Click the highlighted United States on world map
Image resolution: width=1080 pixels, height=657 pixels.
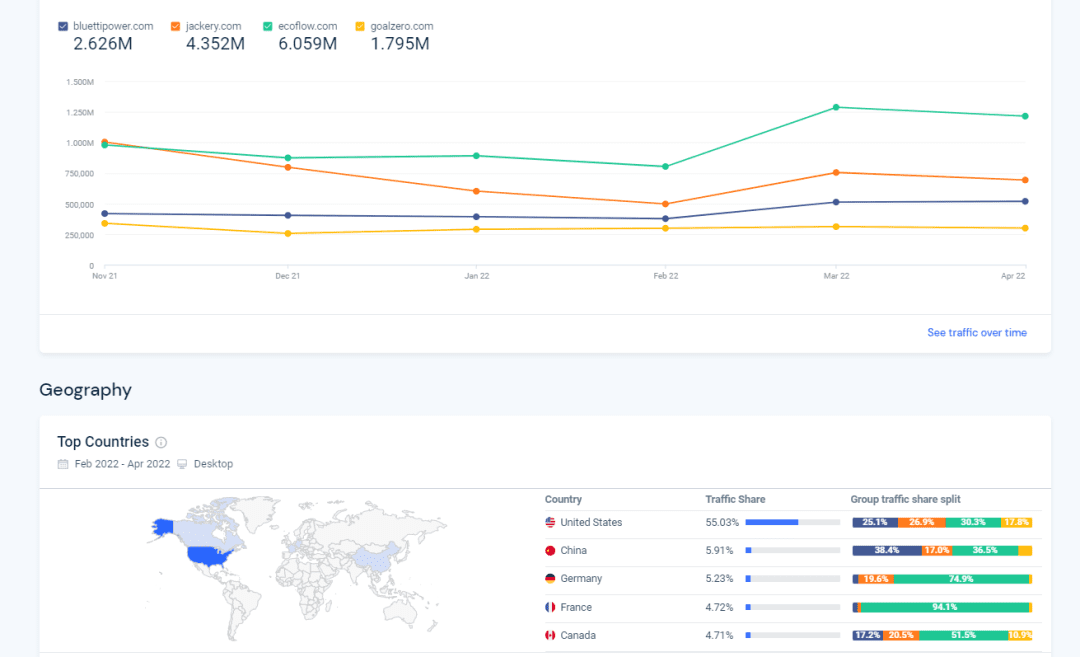(x=208, y=555)
